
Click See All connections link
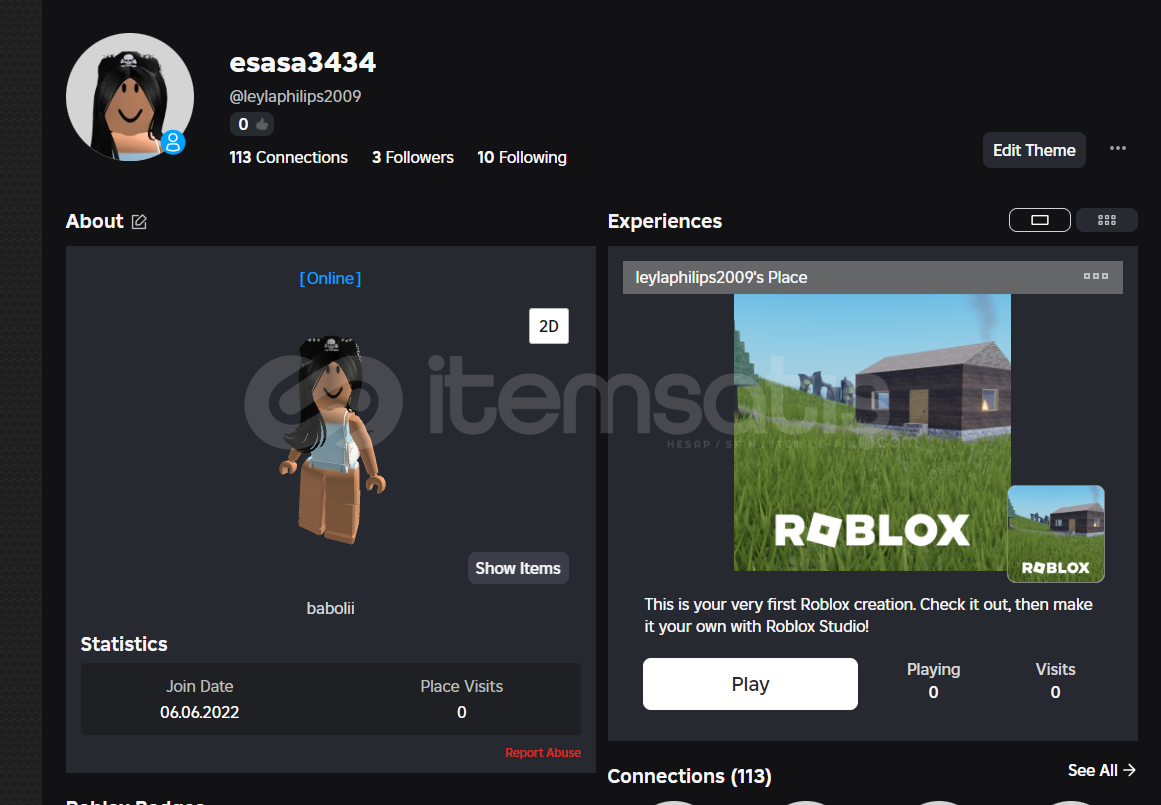tap(1101, 770)
